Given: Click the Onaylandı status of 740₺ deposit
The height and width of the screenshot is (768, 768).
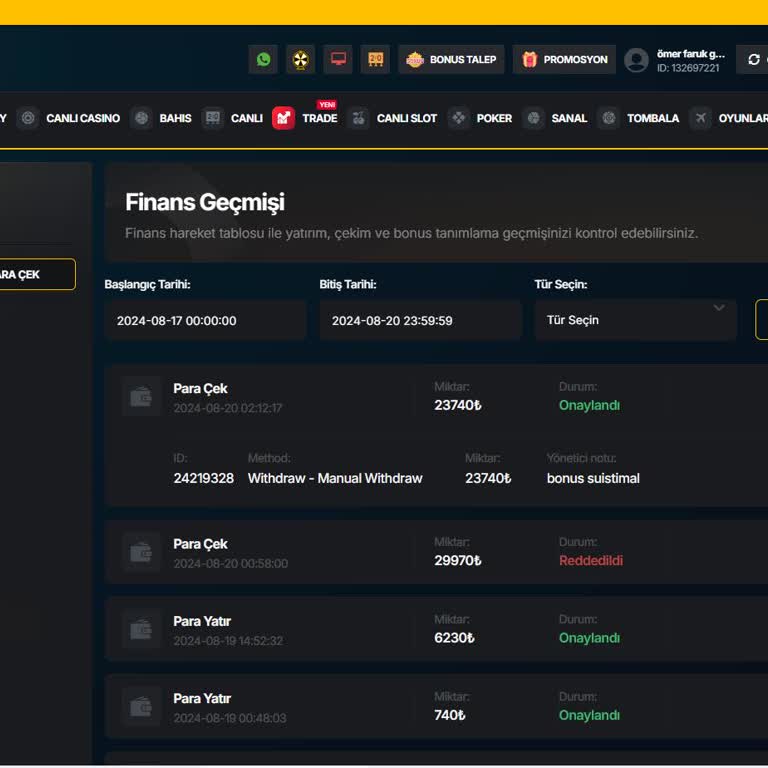Looking at the screenshot, I should coord(589,715).
